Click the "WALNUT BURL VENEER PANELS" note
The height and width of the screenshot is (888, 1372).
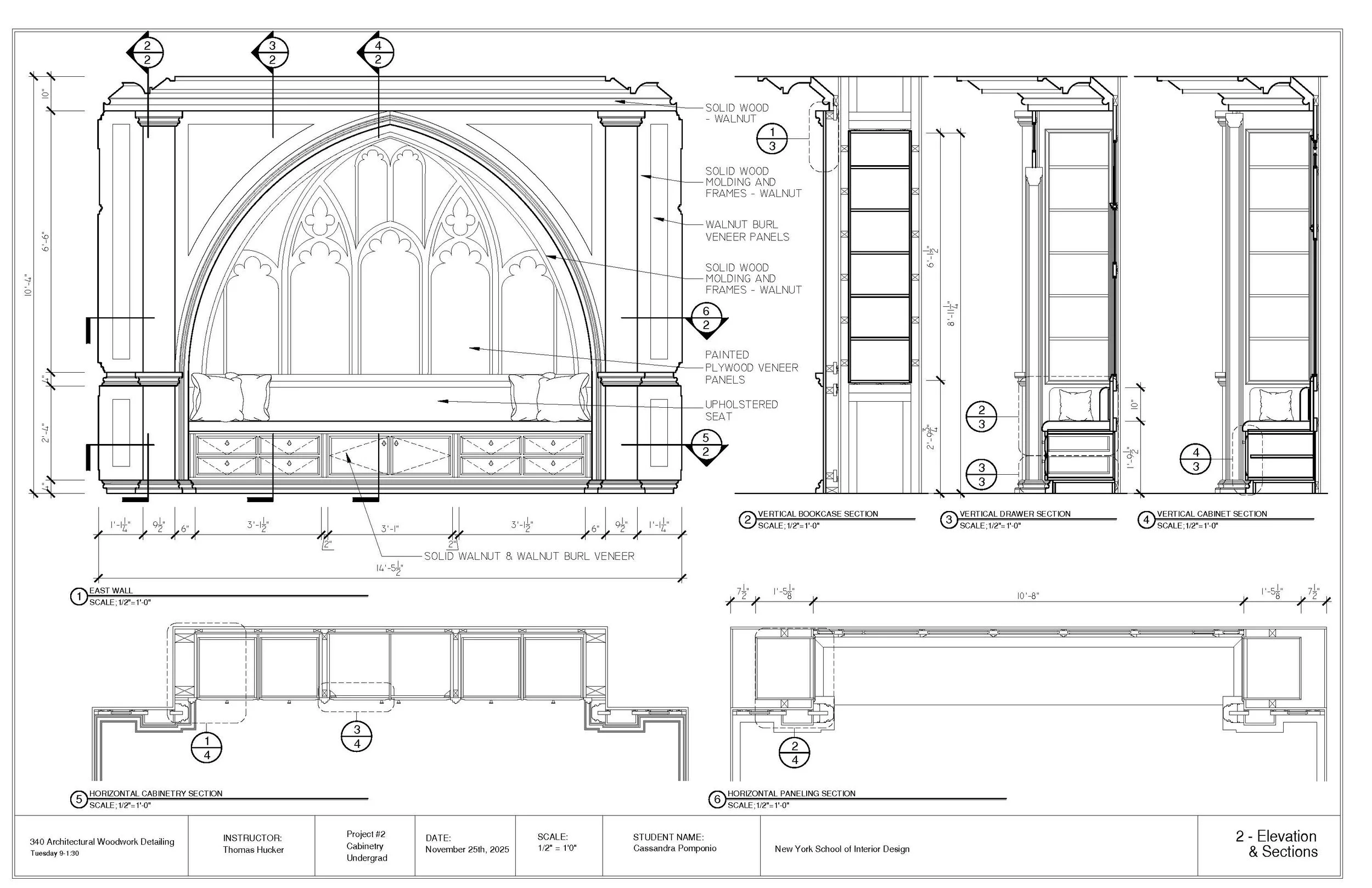[x=747, y=231]
